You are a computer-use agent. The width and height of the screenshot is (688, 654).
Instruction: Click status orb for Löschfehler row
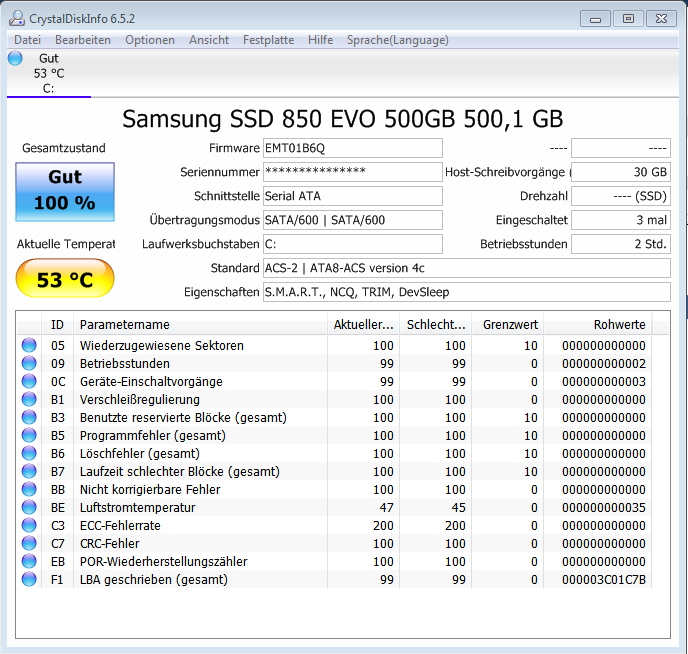[x=29, y=453]
